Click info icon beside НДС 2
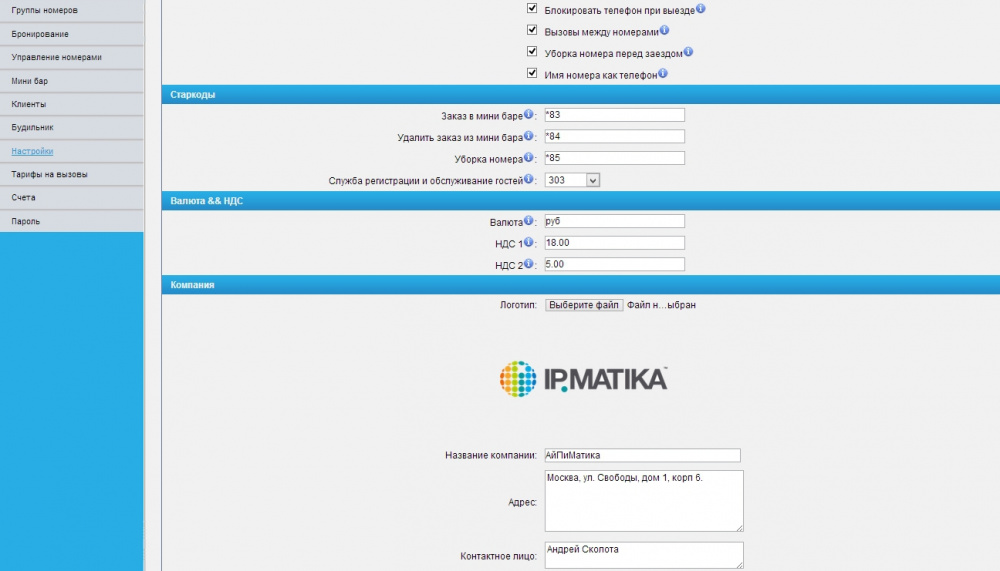The image size is (1000, 571). tap(528, 263)
